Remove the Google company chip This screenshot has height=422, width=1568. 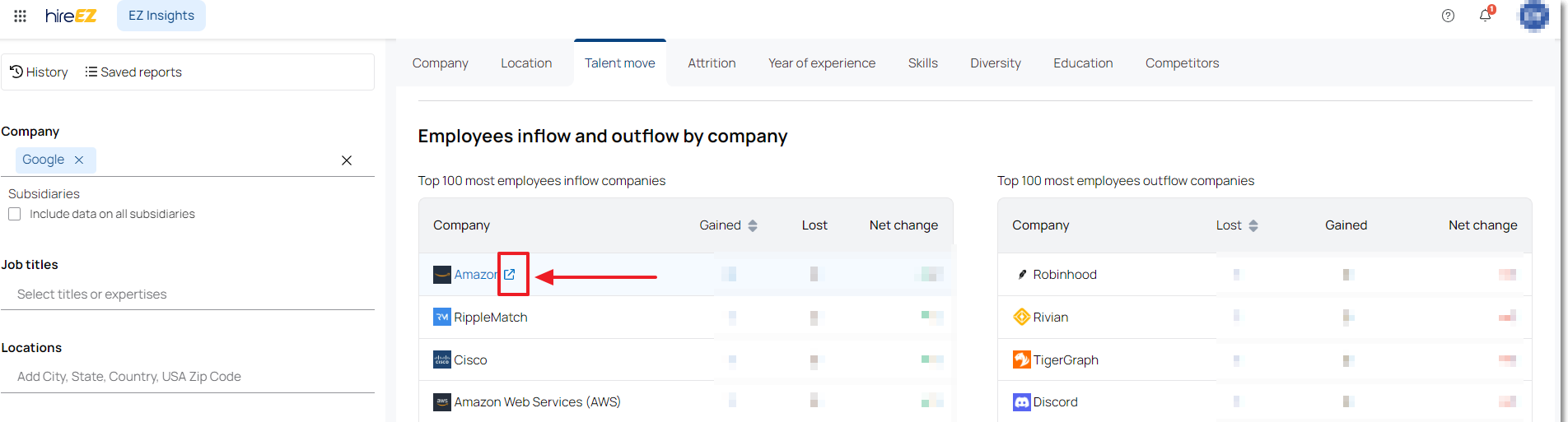[79, 160]
